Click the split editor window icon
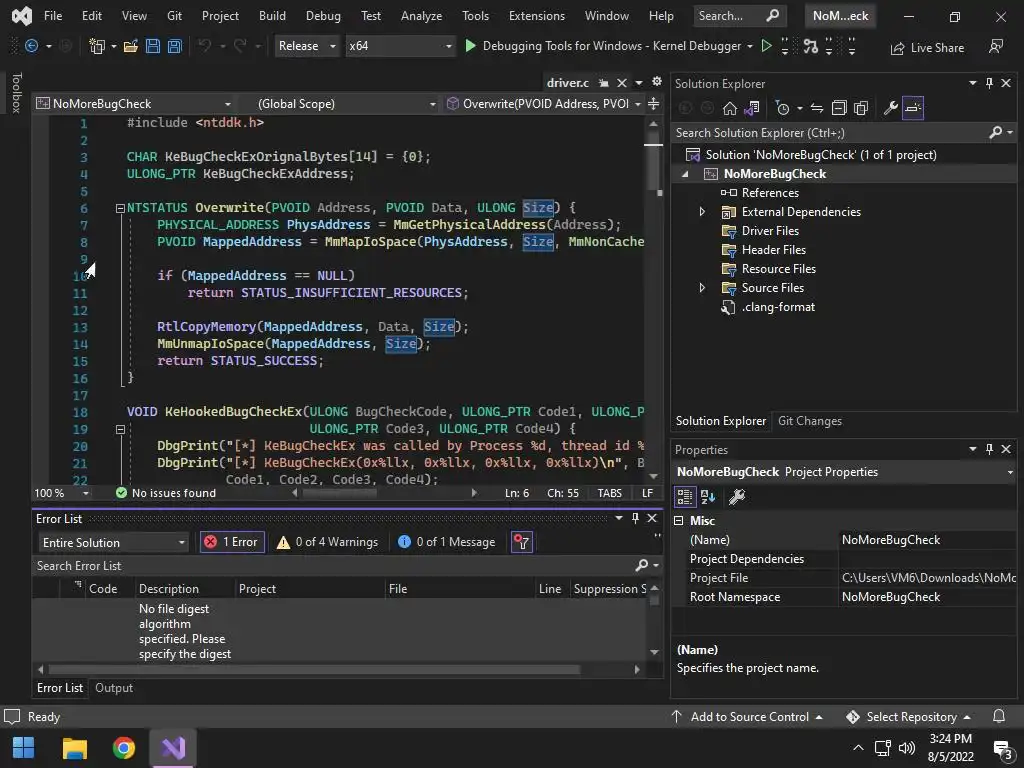The height and width of the screenshot is (768, 1024). click(653, 103)
